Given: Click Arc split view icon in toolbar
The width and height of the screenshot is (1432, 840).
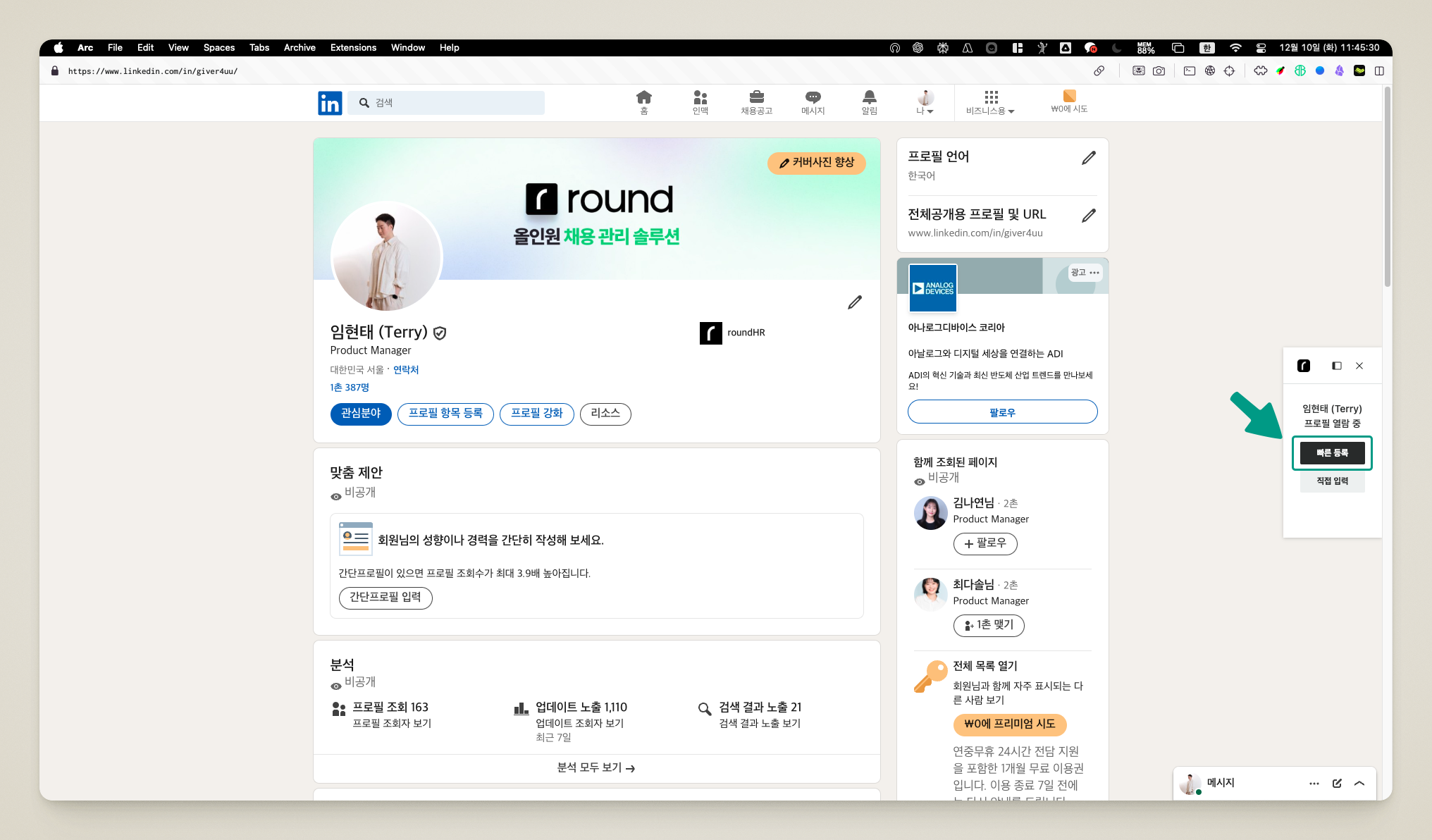Looking at the screenshot, I should [x=1380, y=70].
